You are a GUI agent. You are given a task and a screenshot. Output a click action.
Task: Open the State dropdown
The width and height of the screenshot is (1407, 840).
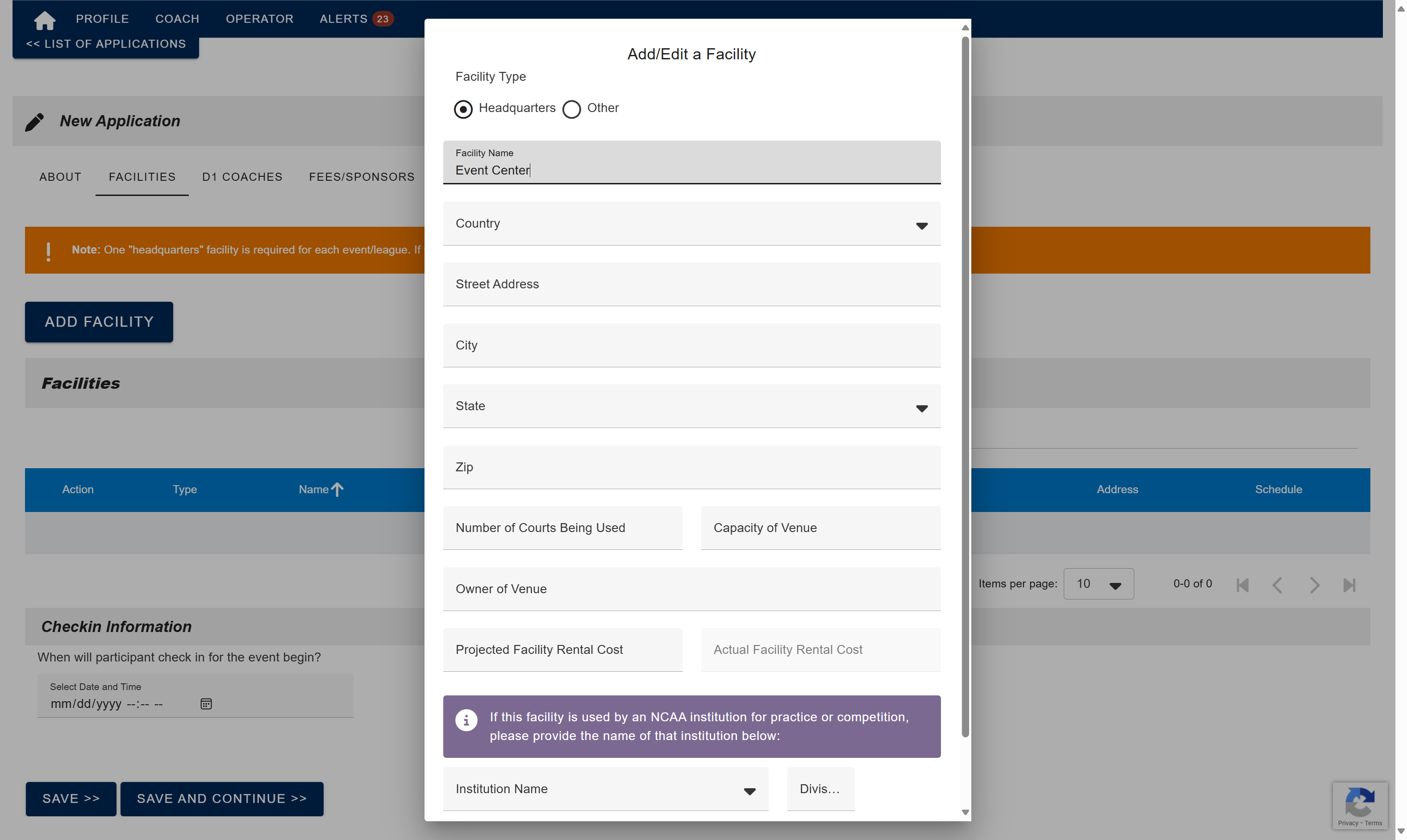(691, 407)
